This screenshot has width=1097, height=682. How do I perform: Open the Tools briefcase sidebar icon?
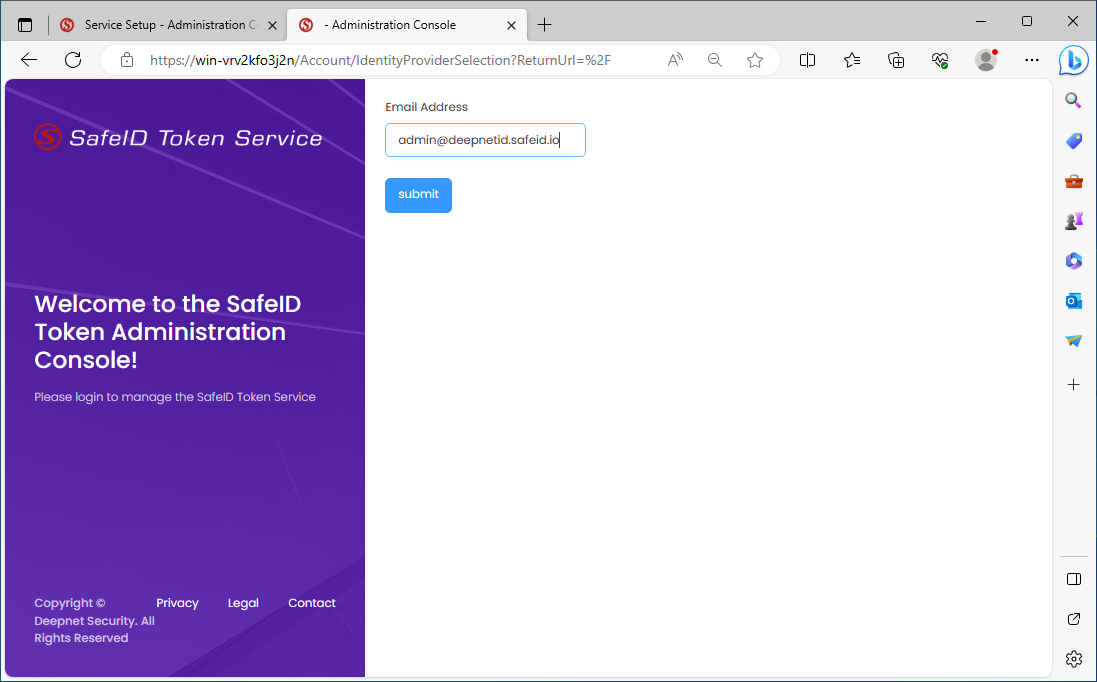(x=1073, y=181)
